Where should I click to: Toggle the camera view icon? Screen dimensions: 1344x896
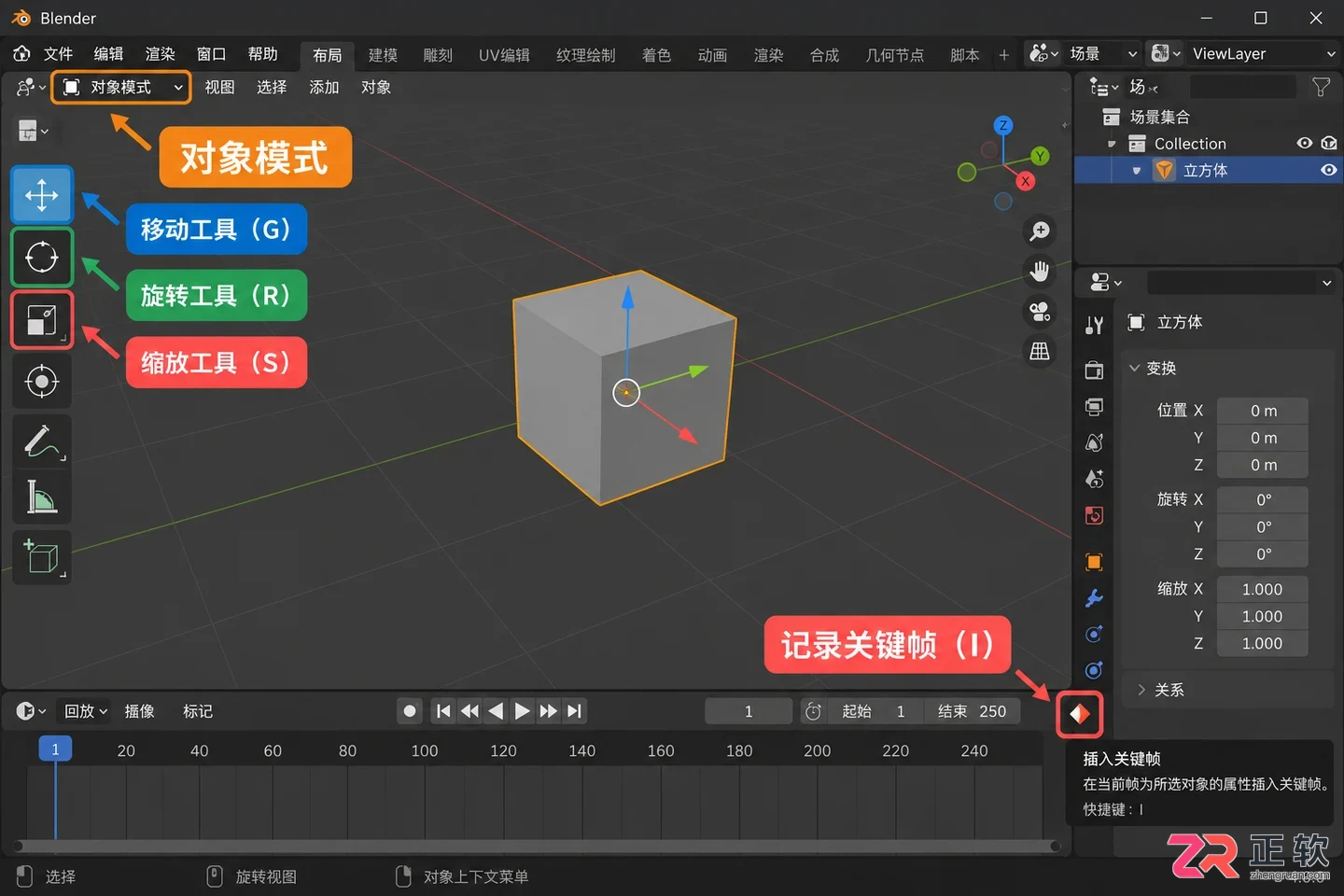[1040, 311]
